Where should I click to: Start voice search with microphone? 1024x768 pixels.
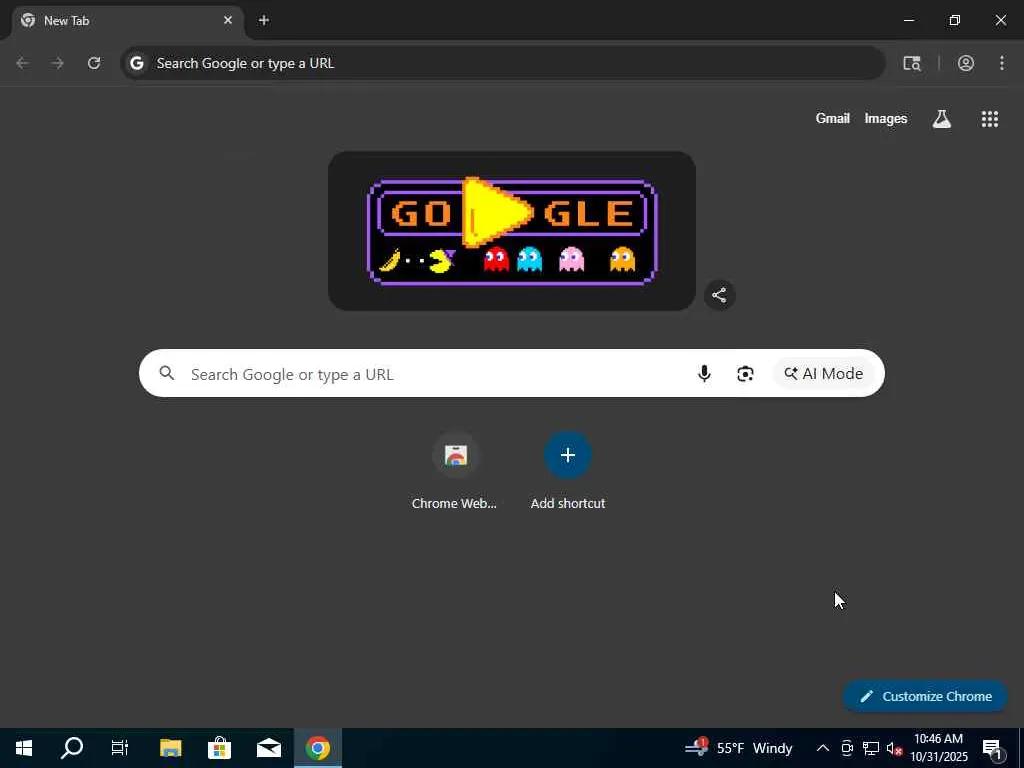click(704, 374)
